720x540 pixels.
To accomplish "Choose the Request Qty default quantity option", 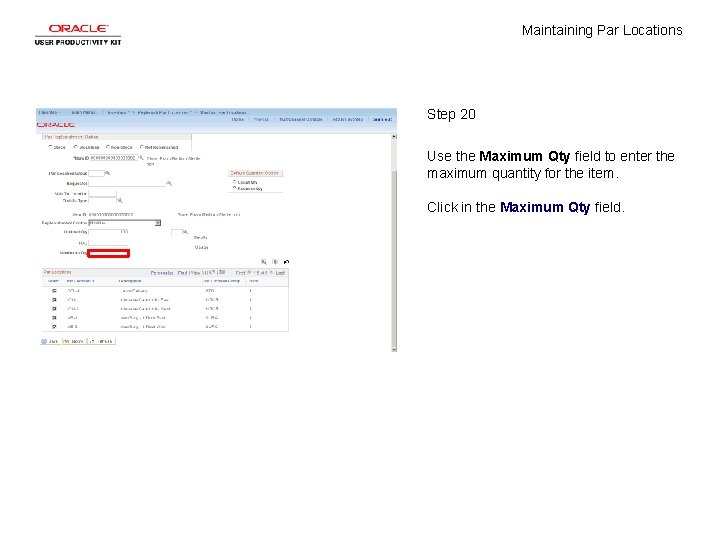I will [234, 188].
